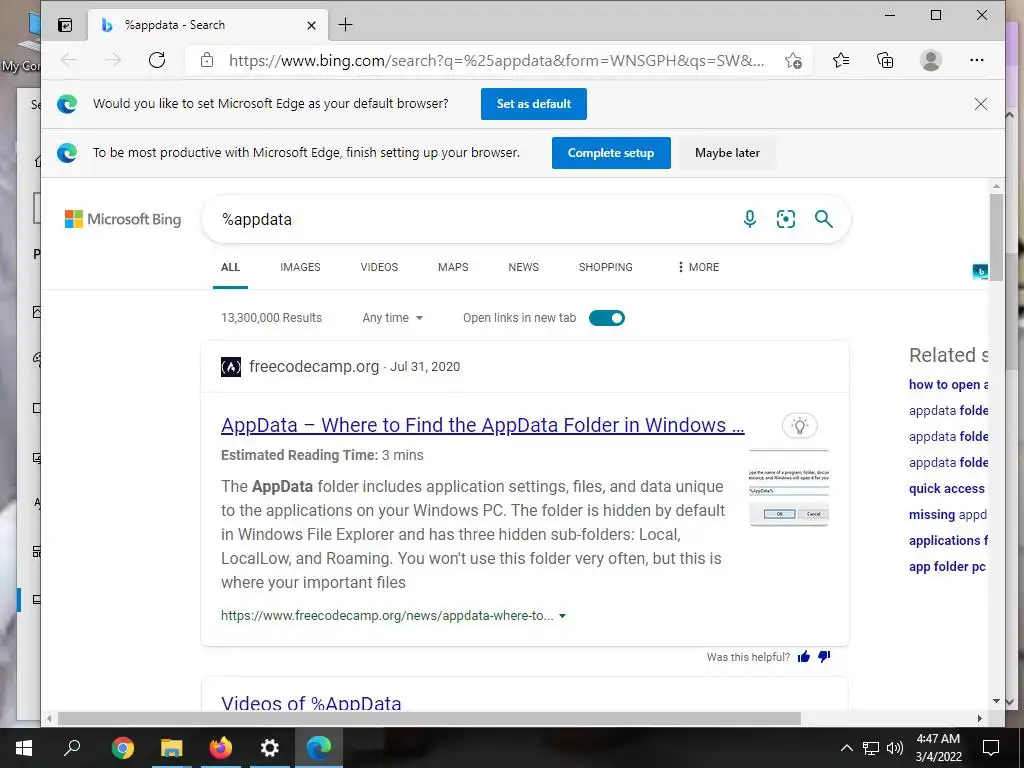The height and width of the screenshot is (768, 1024).
Task: Open the Run dialog thumbnail image
Action: click(x=789, y=488)
